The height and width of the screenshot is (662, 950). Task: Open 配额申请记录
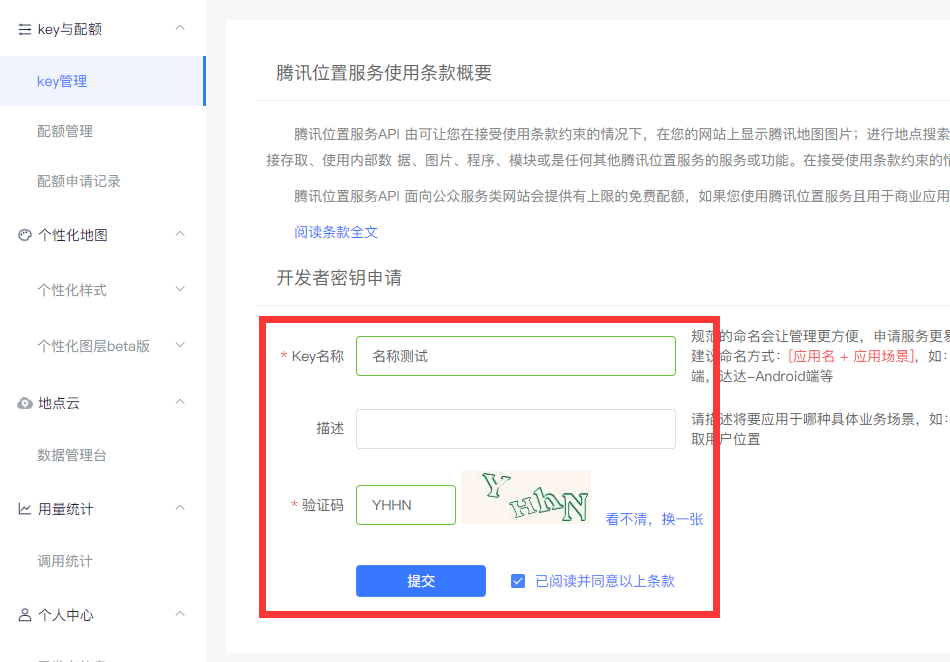tap(79, 181)
